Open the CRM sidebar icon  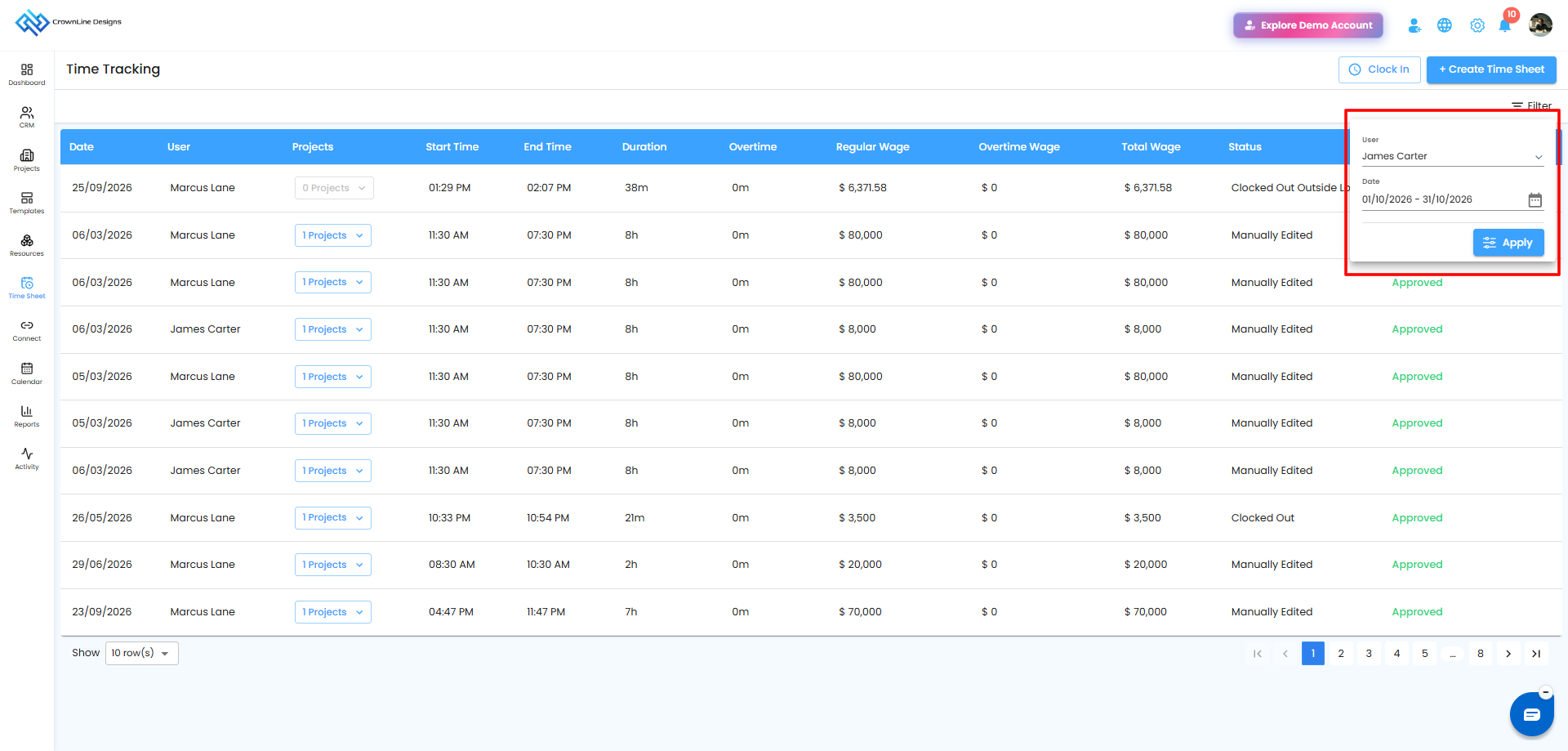[27, 117]
